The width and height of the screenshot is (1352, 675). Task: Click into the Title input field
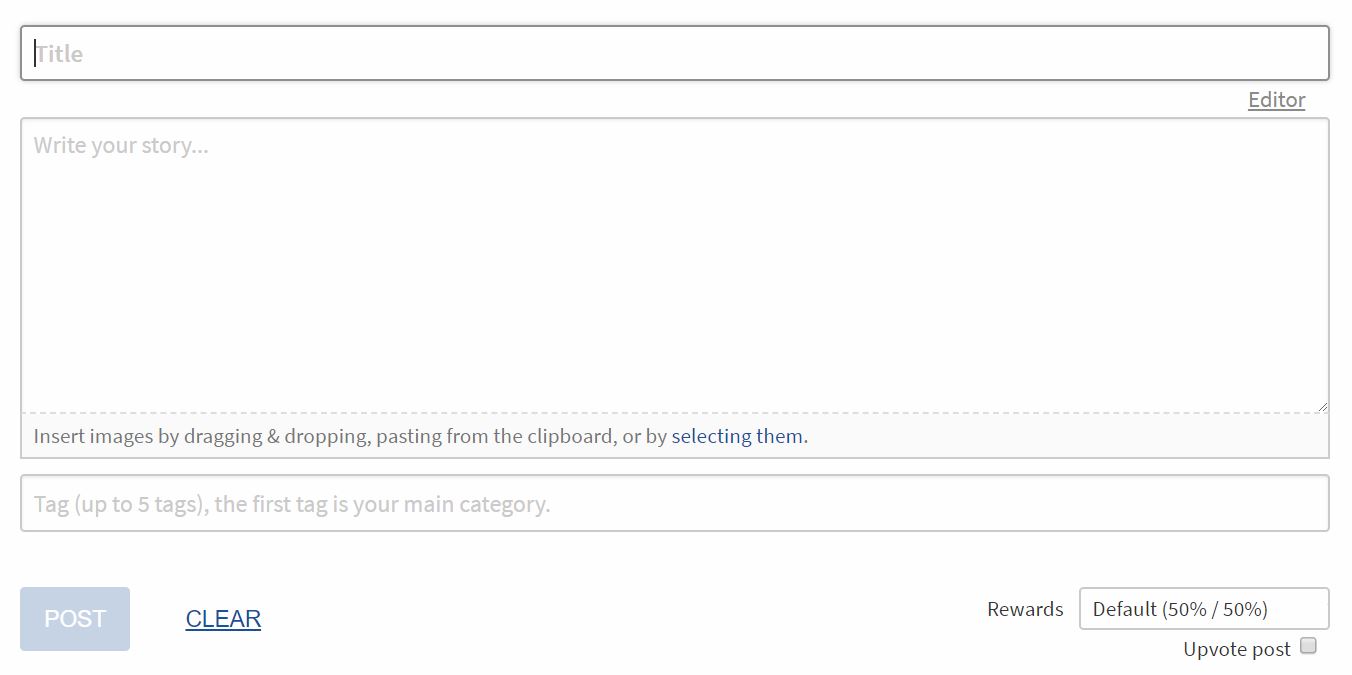click(x=675, y=53)
